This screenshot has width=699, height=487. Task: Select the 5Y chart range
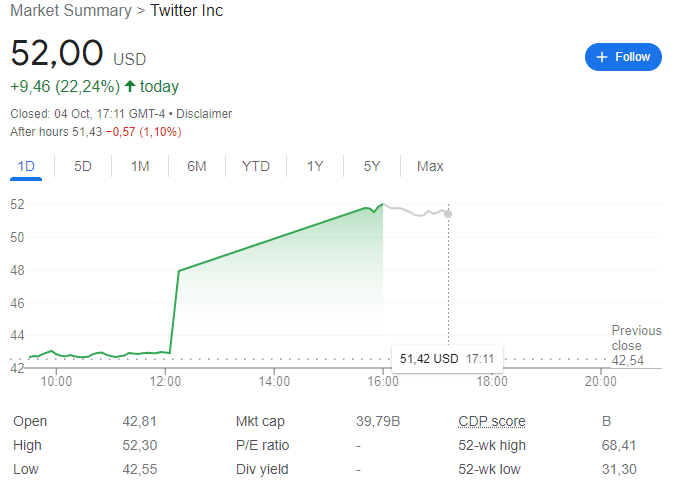[372, 166]
